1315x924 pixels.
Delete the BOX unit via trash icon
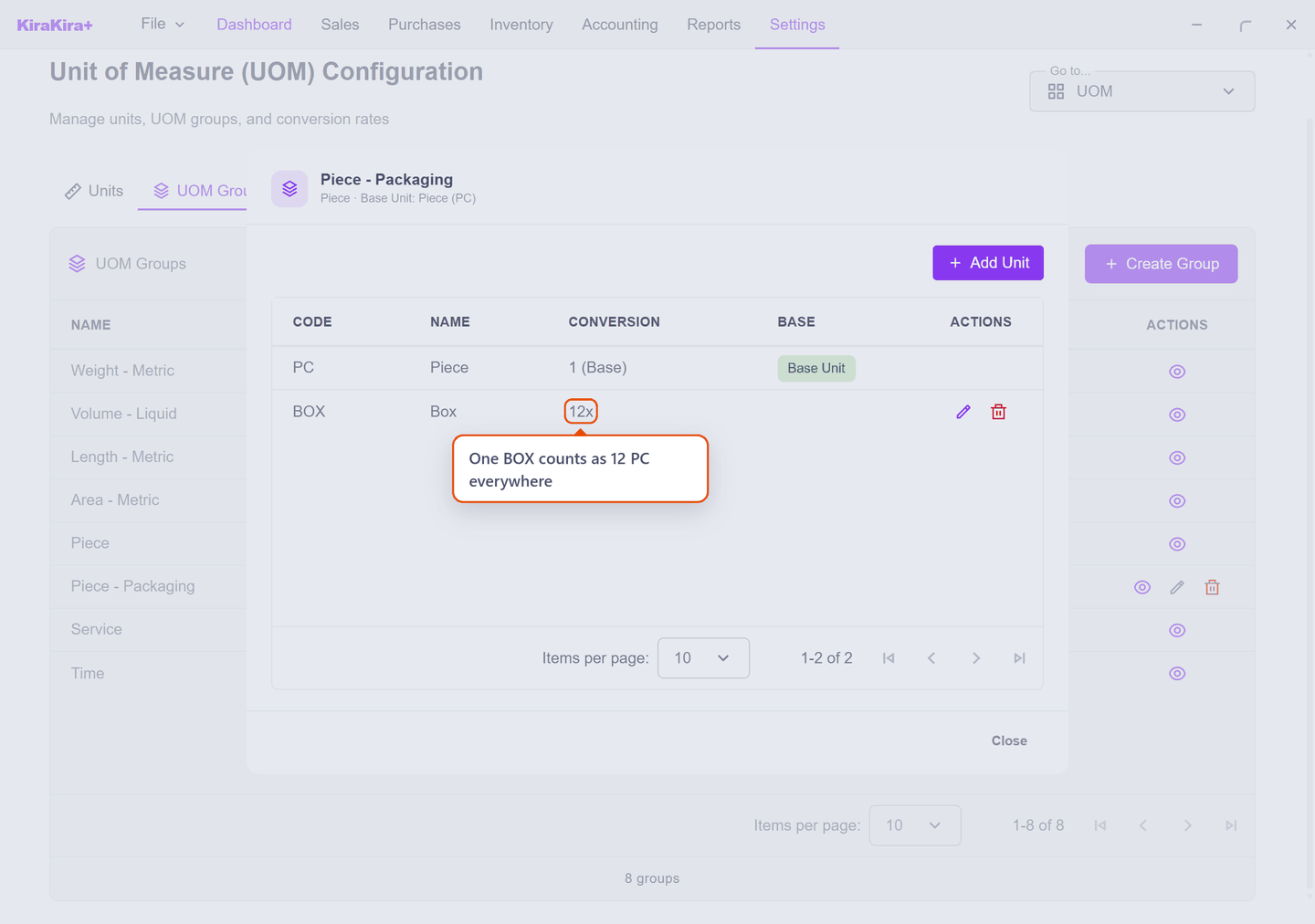(998, 412)
